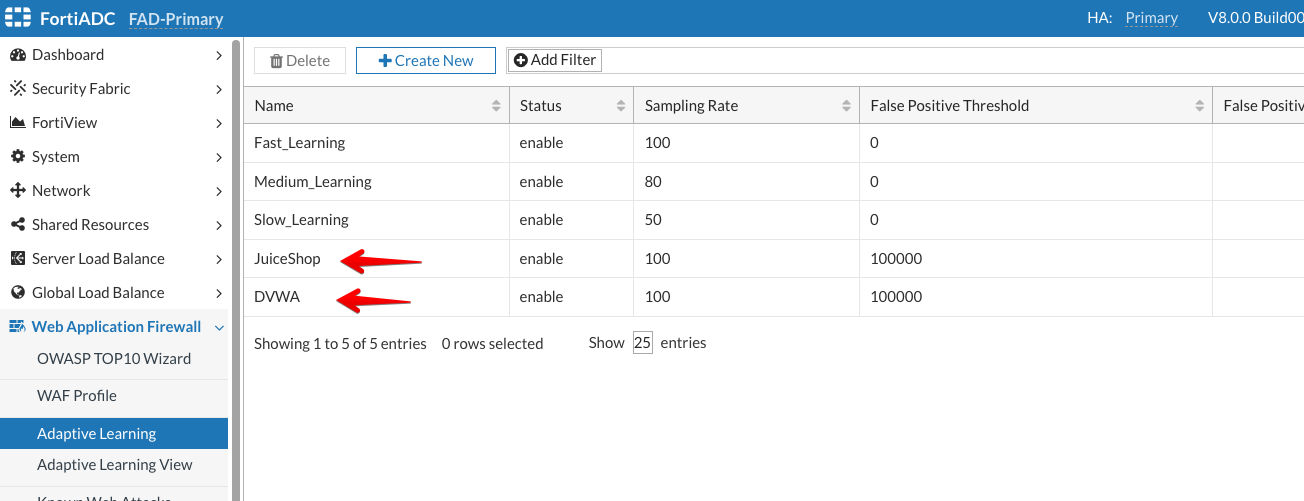This screenshot has height=501, width=1304.
Task: Open the OWASP TOP10 Wizard page
Action: pyautogui.click(x=114, y=359)
